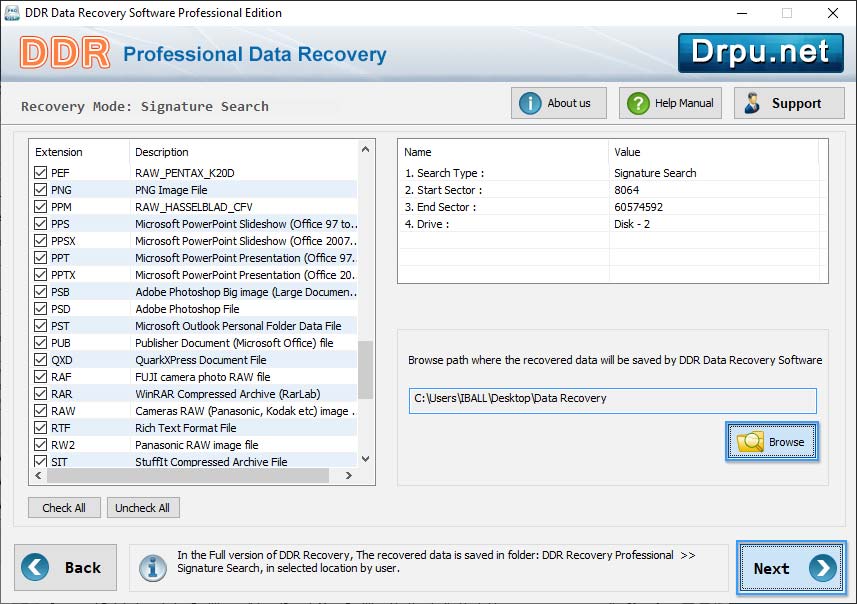Screen dimensions: 857x604
Task: Uncheck the PEF extension checkbox
Action: (40, 173)
